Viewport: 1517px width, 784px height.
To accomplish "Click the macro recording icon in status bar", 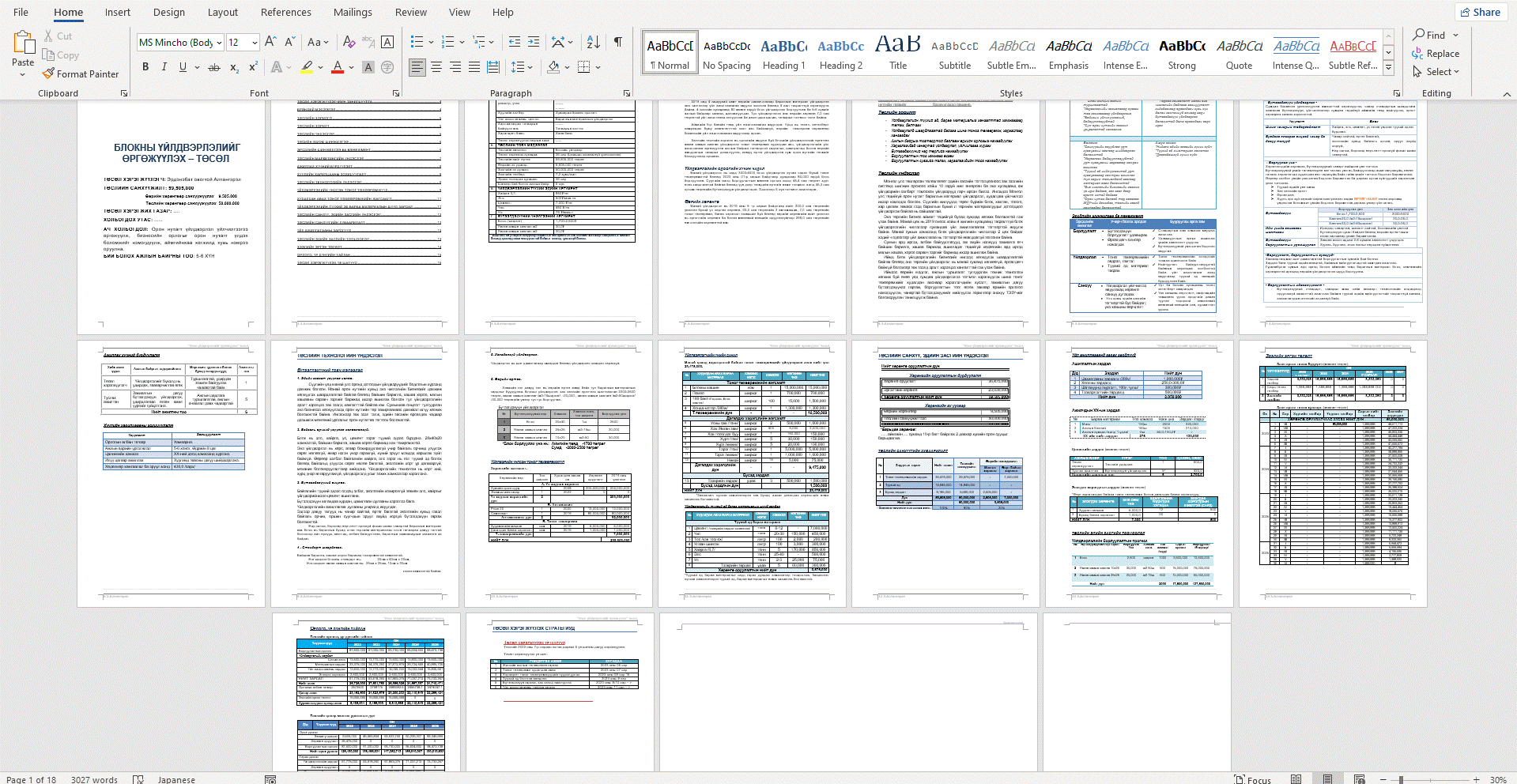I will coord(270,779).
